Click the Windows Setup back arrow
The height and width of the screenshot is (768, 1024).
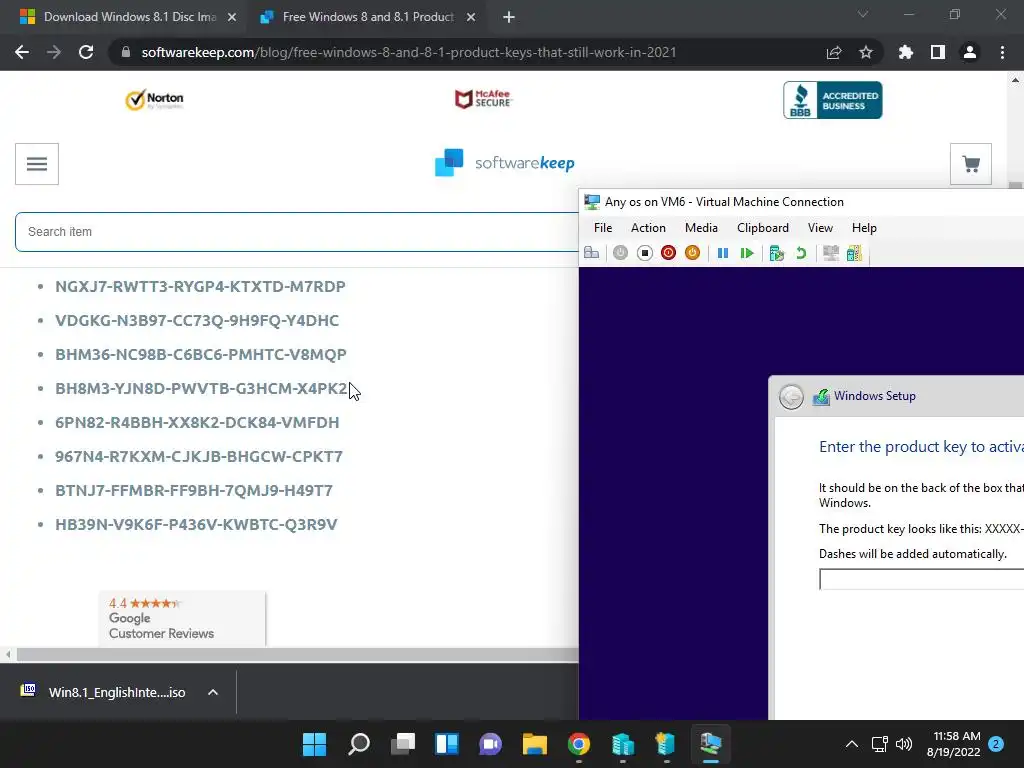point(791,396)
